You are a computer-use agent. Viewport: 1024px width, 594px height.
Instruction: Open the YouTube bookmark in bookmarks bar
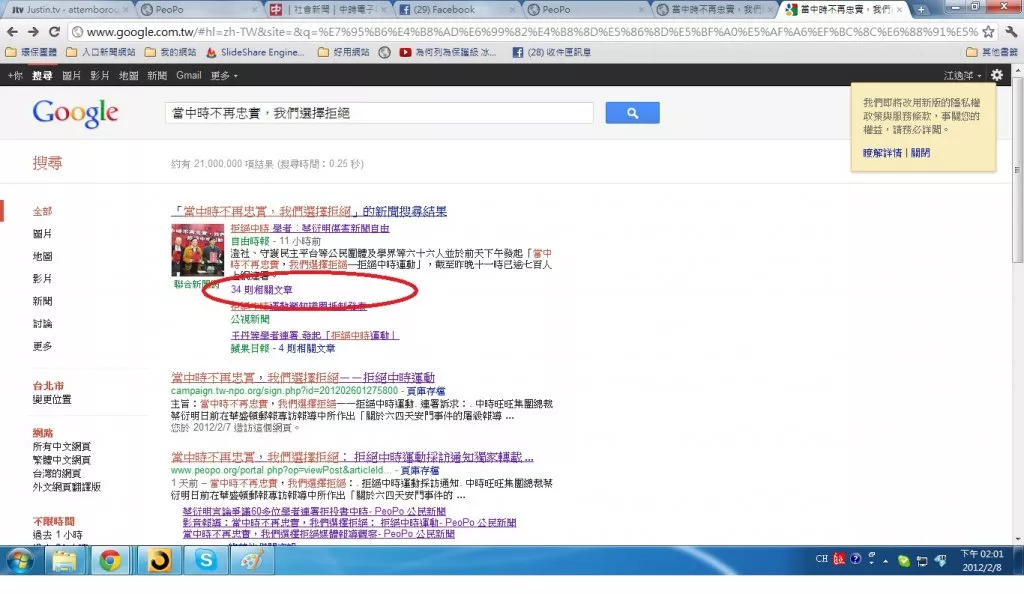tap(447, 52)
